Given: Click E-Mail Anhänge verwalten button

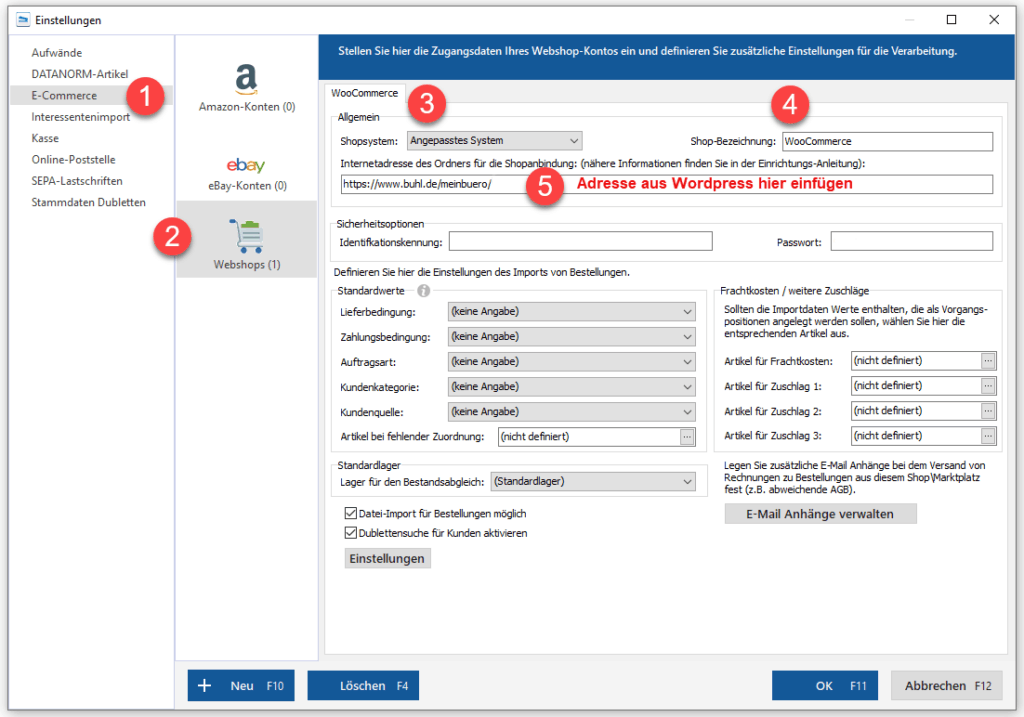Looking at the screenshot, I should pyautogui.click(x=820, y=514).
